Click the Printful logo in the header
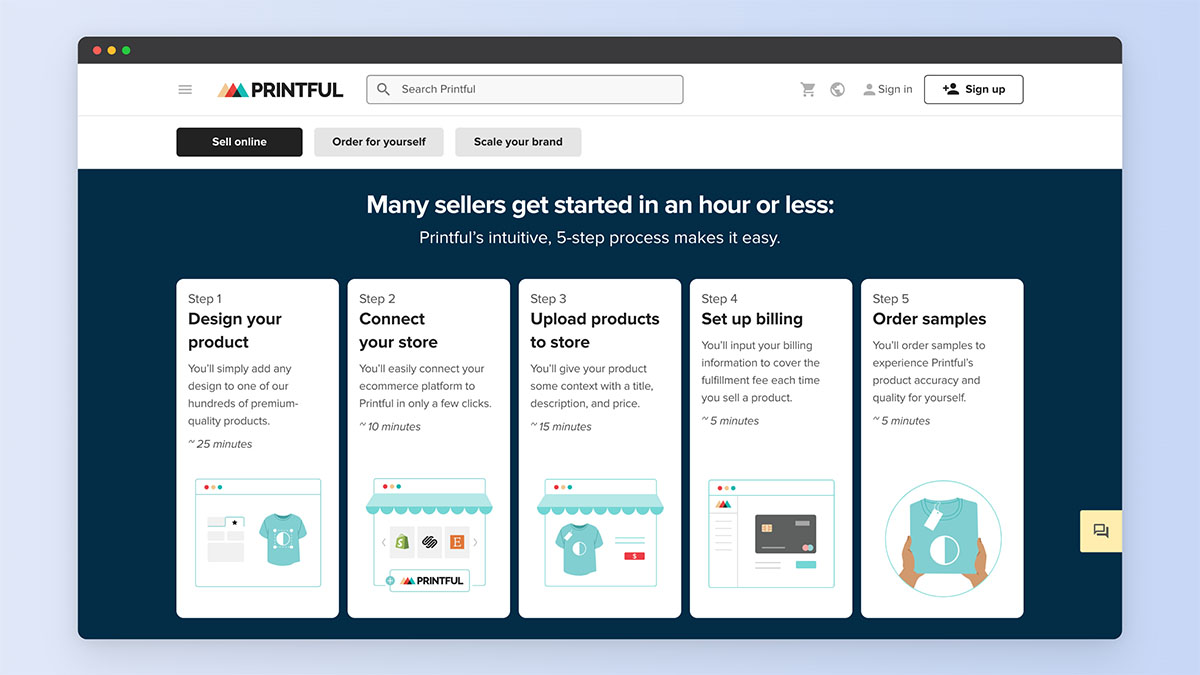 click(280, 89)
